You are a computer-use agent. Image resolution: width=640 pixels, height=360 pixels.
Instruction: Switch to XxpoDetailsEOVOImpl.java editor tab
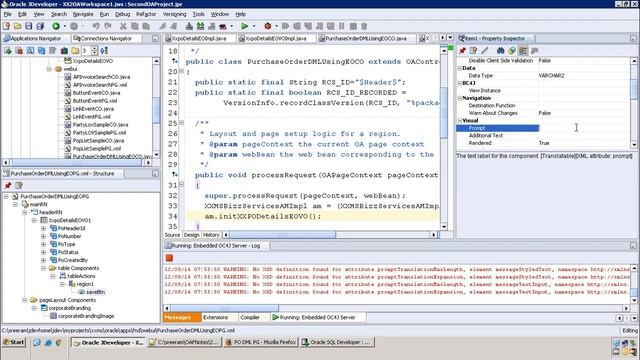(x=276, y=38)
